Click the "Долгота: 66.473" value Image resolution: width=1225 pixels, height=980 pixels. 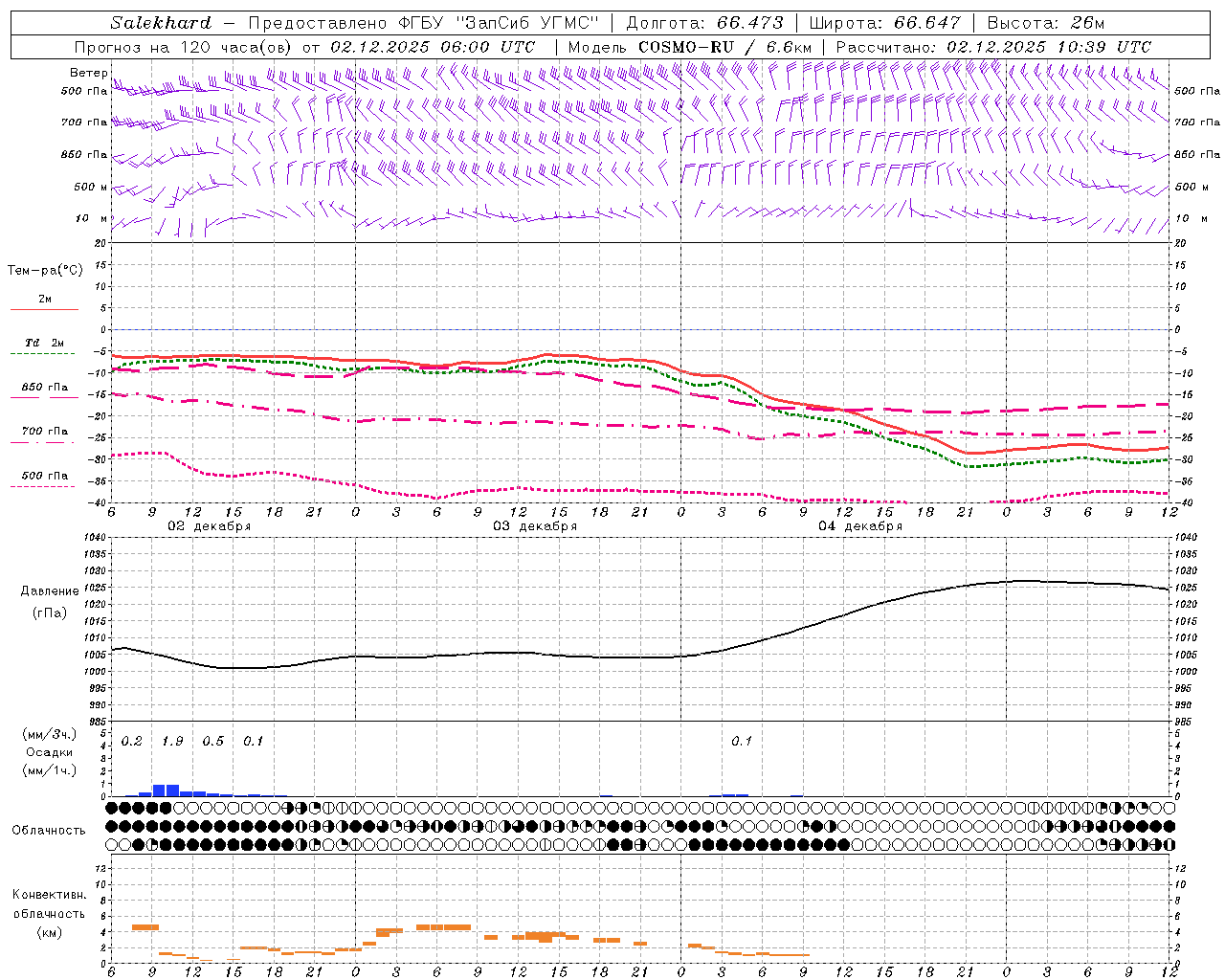point(704,23)
